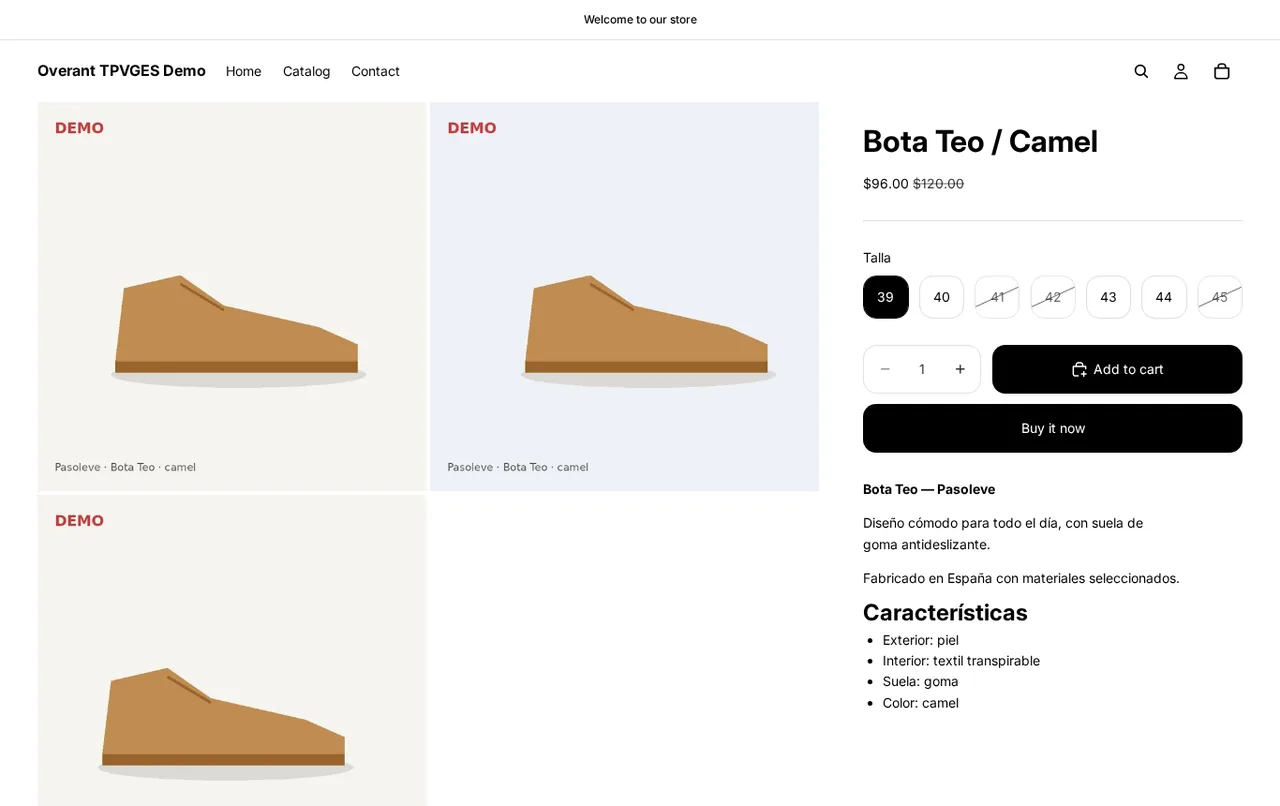Click the Bota Teo — Pasoleve description heading
Viewport: 1280px width, 806px height.
[x=929, y=489]
